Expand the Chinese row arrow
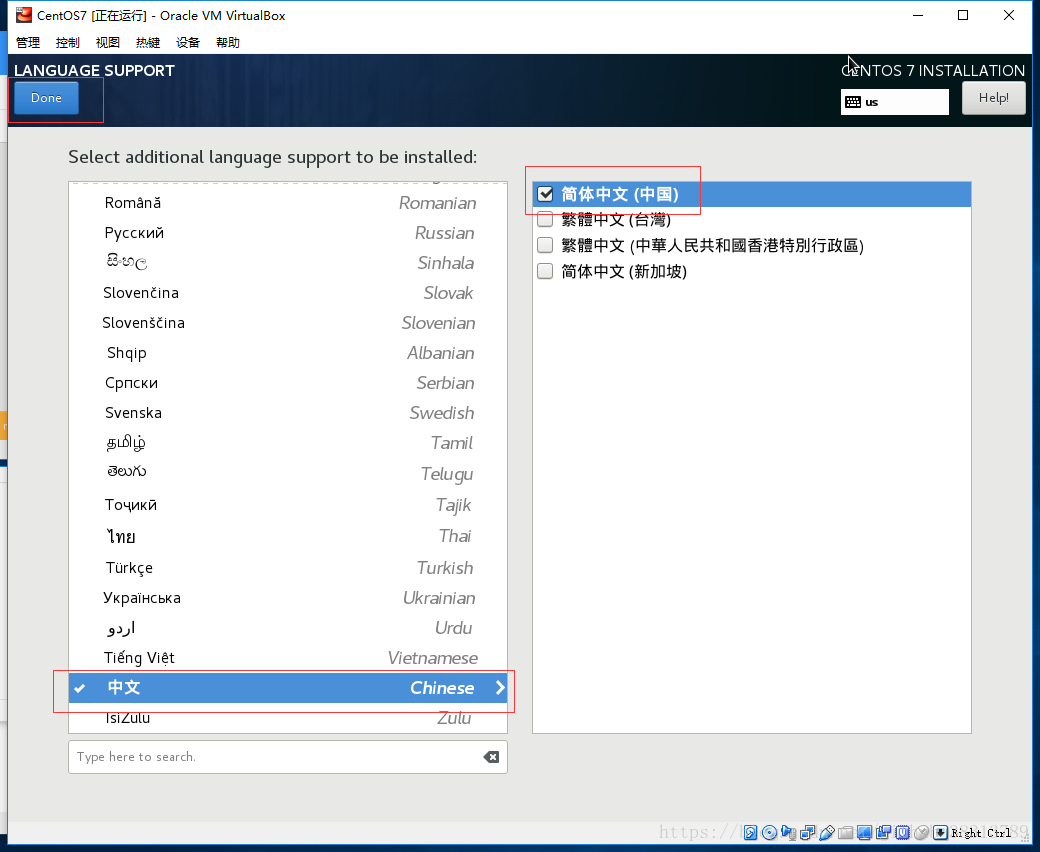This screenshot has height=852, width=1040. coord(500,688)
